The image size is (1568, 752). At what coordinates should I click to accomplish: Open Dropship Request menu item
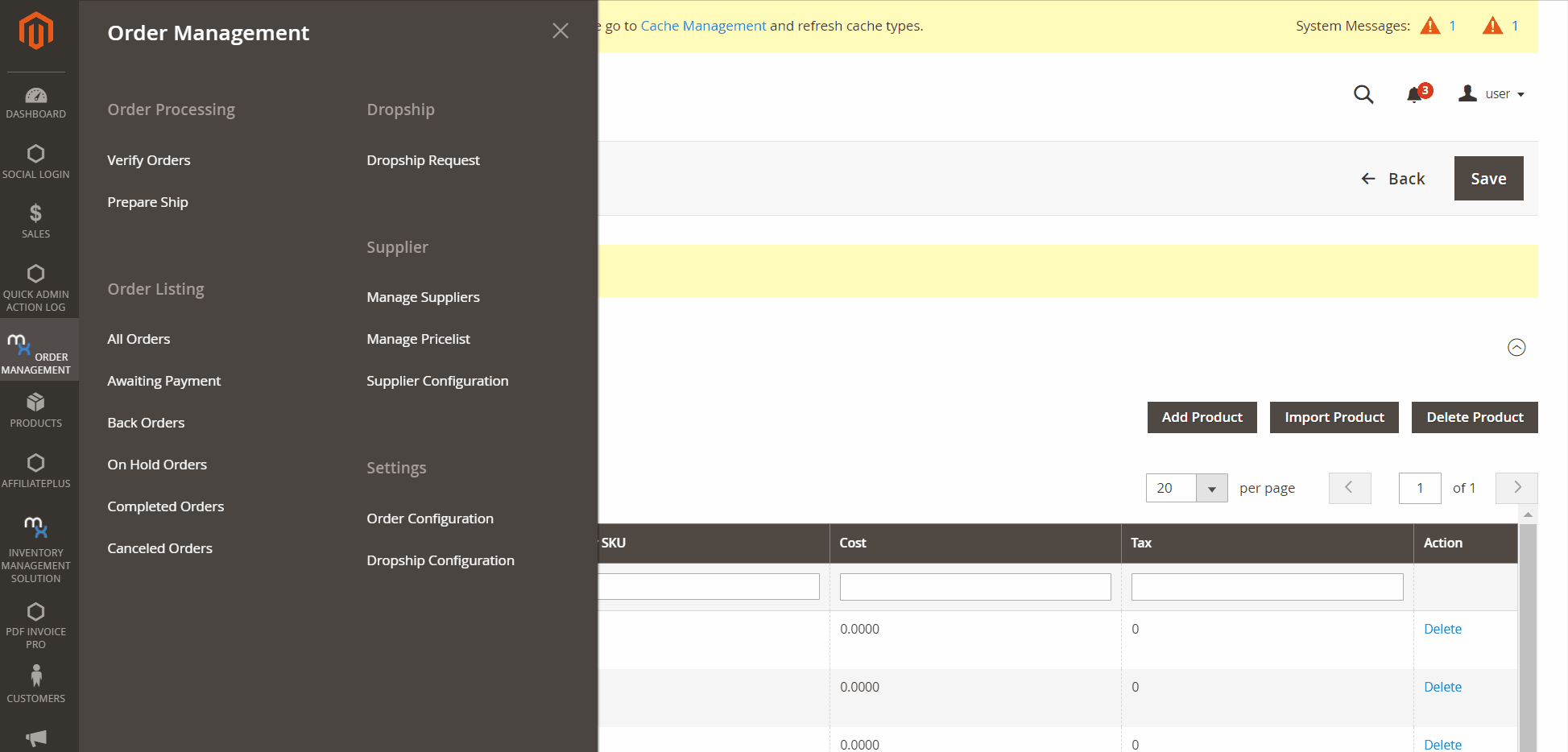click(423, 160)
